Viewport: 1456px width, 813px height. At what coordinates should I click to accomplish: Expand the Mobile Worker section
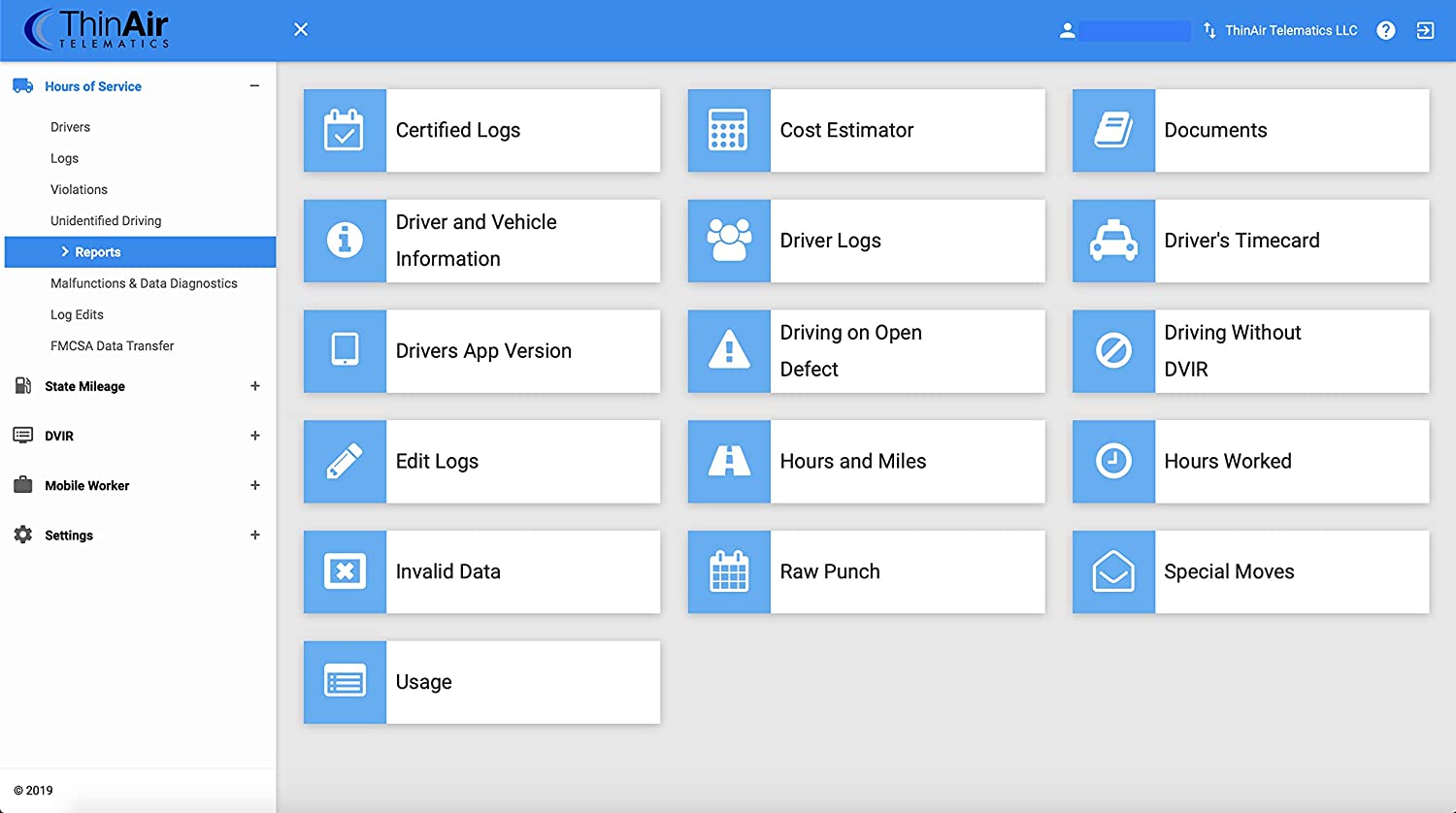255,485
